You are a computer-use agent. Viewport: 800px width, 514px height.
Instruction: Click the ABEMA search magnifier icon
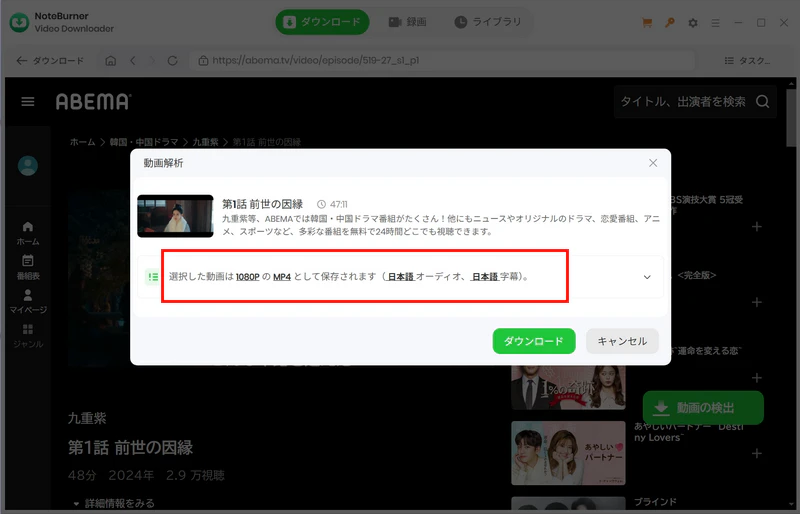pos(763,102)
